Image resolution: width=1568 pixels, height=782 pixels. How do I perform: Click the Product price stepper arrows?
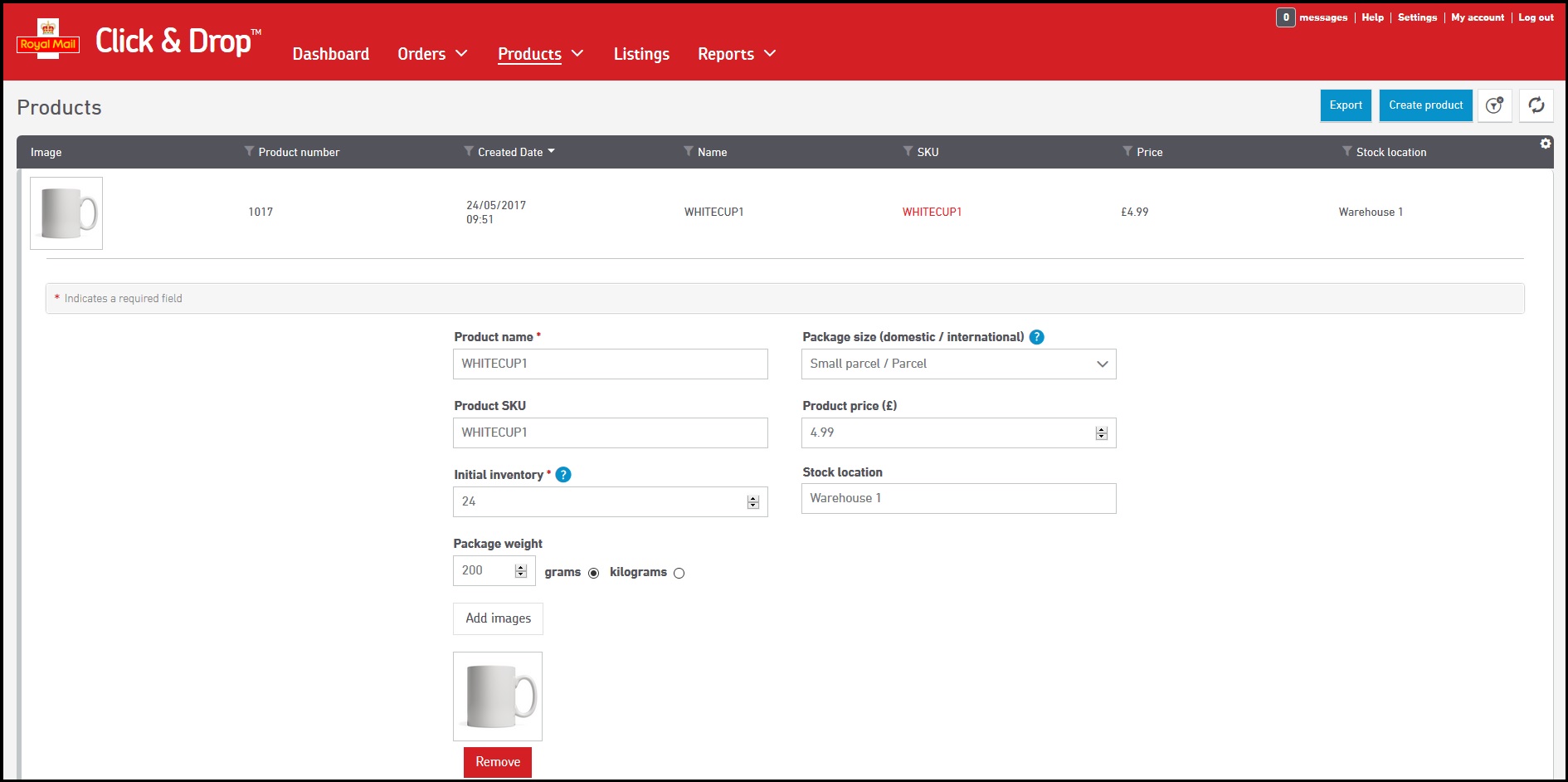(1101, 433)
